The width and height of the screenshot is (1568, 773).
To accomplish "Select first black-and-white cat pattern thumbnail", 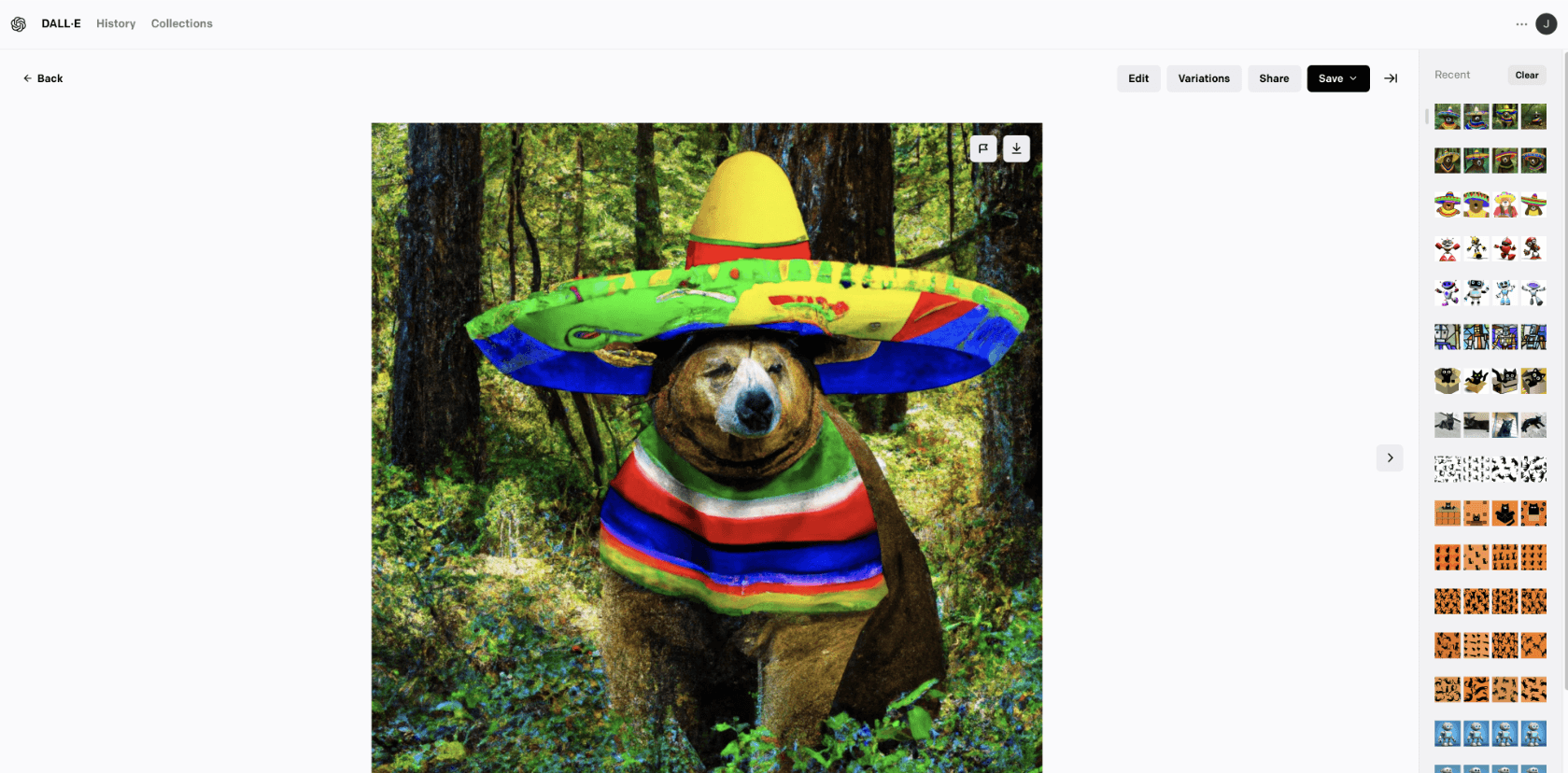I will [1448, 469].
